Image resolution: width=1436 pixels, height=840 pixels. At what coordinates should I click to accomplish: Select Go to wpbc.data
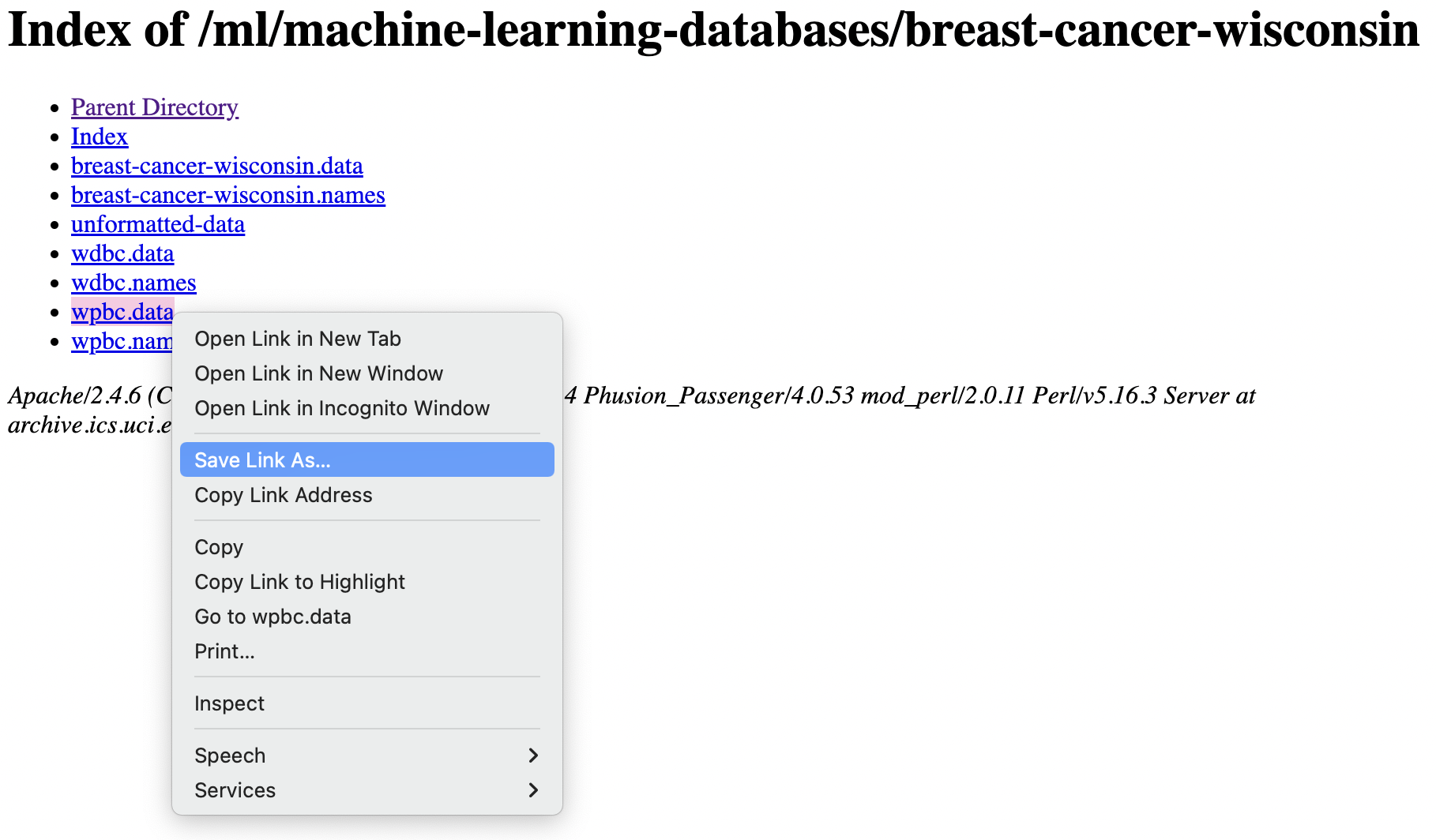(367, 617)
